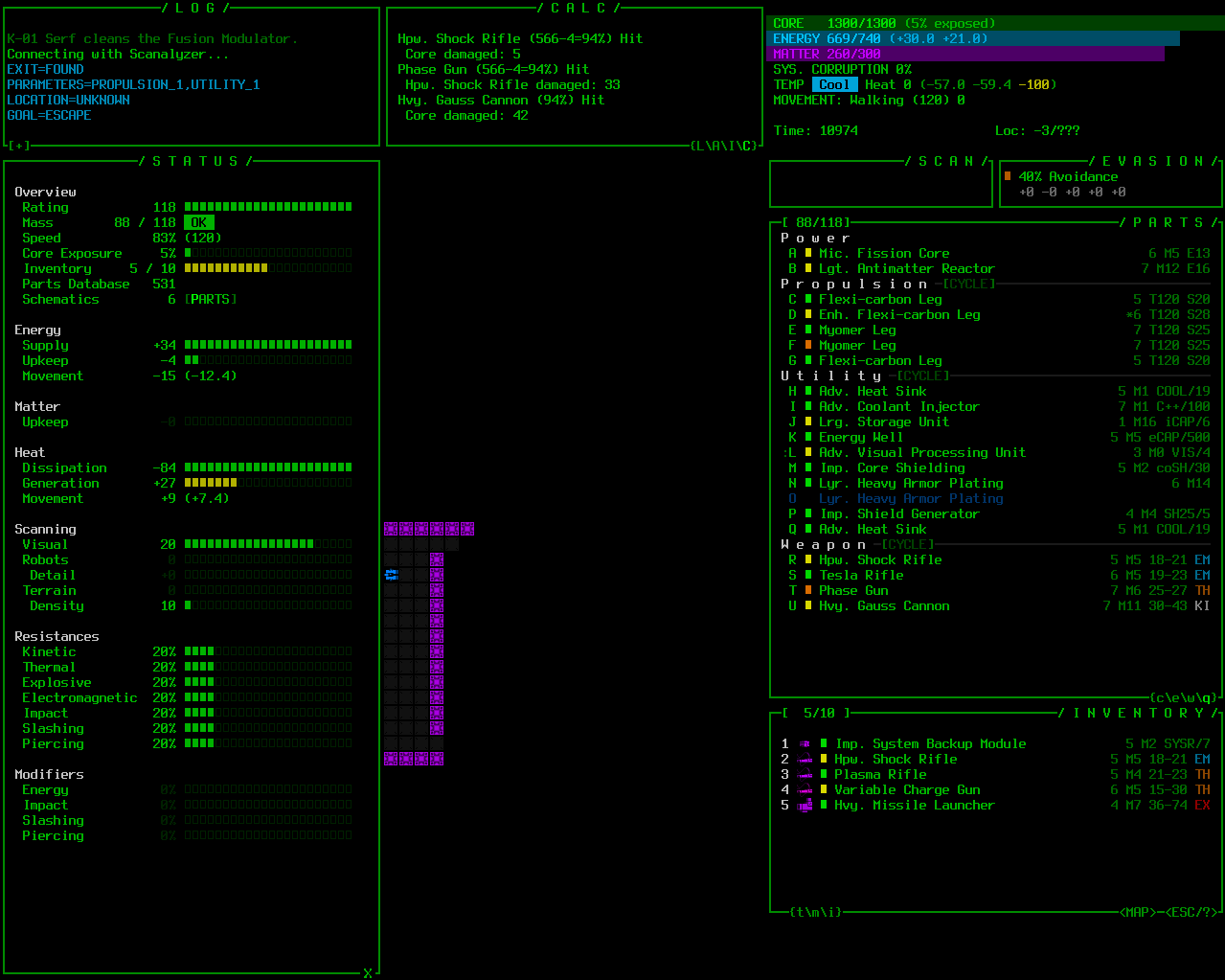This screenshot has height=980, width=1225.
Task: Switch parts info to c mode
Action: click(x=1161, y=697)
